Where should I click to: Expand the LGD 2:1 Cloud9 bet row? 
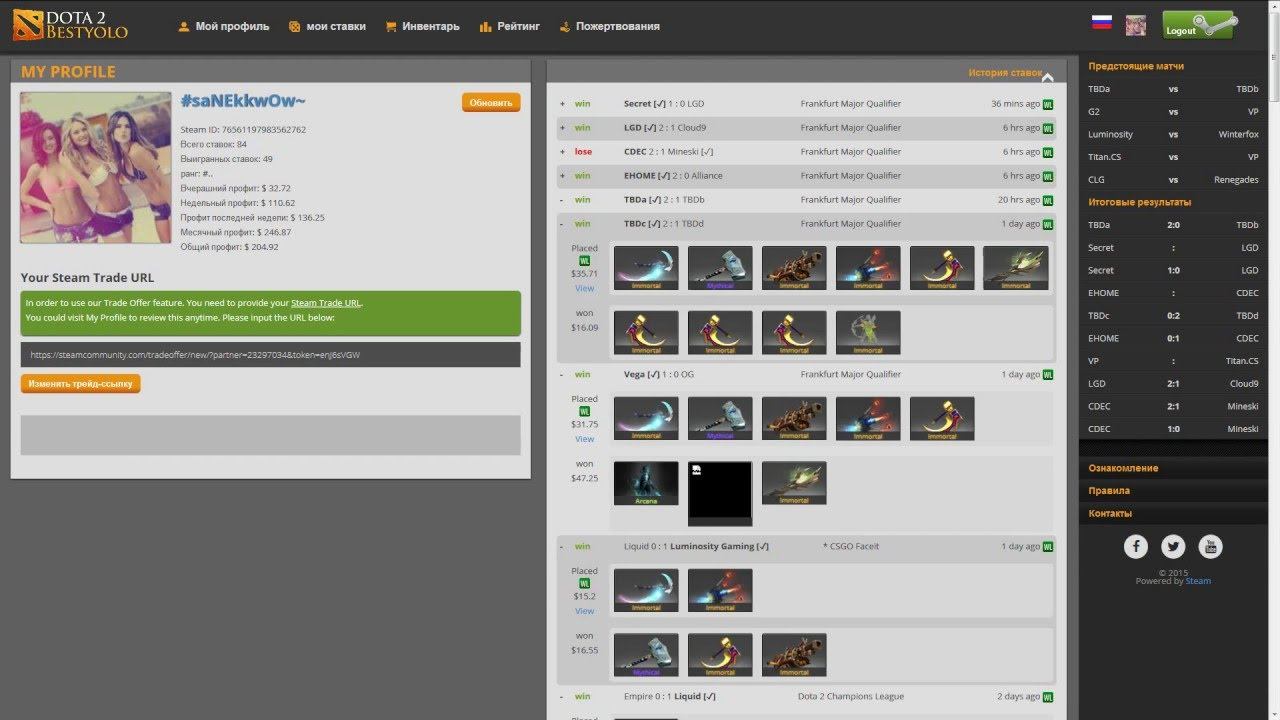(x=562, y=128)
